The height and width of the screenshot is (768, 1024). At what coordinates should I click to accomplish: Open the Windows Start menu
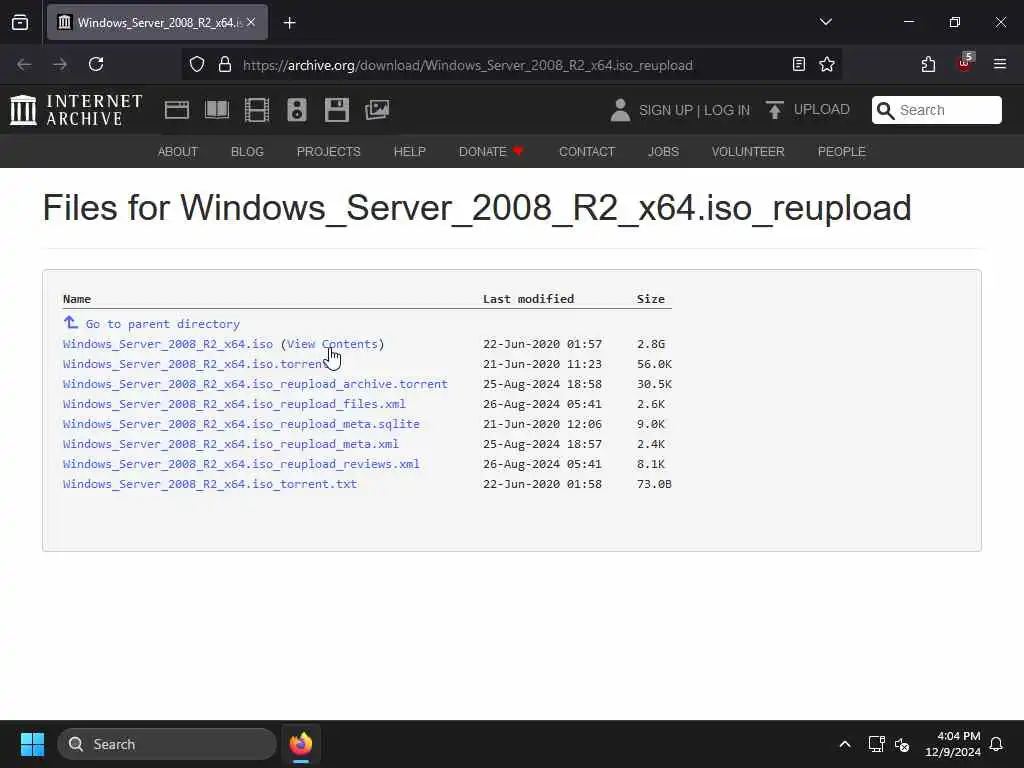[32, 744]
